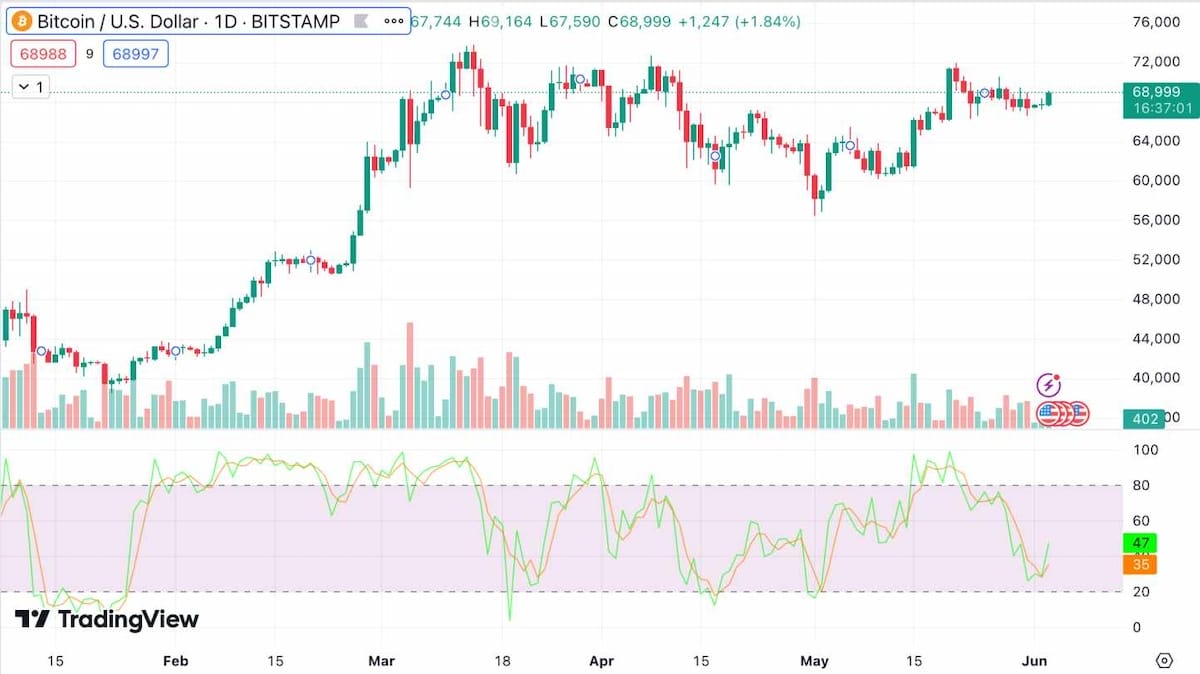Click the dividend marker circle near early April
The width and height of the screenshot is (1200, 674).
coord(579,79)
